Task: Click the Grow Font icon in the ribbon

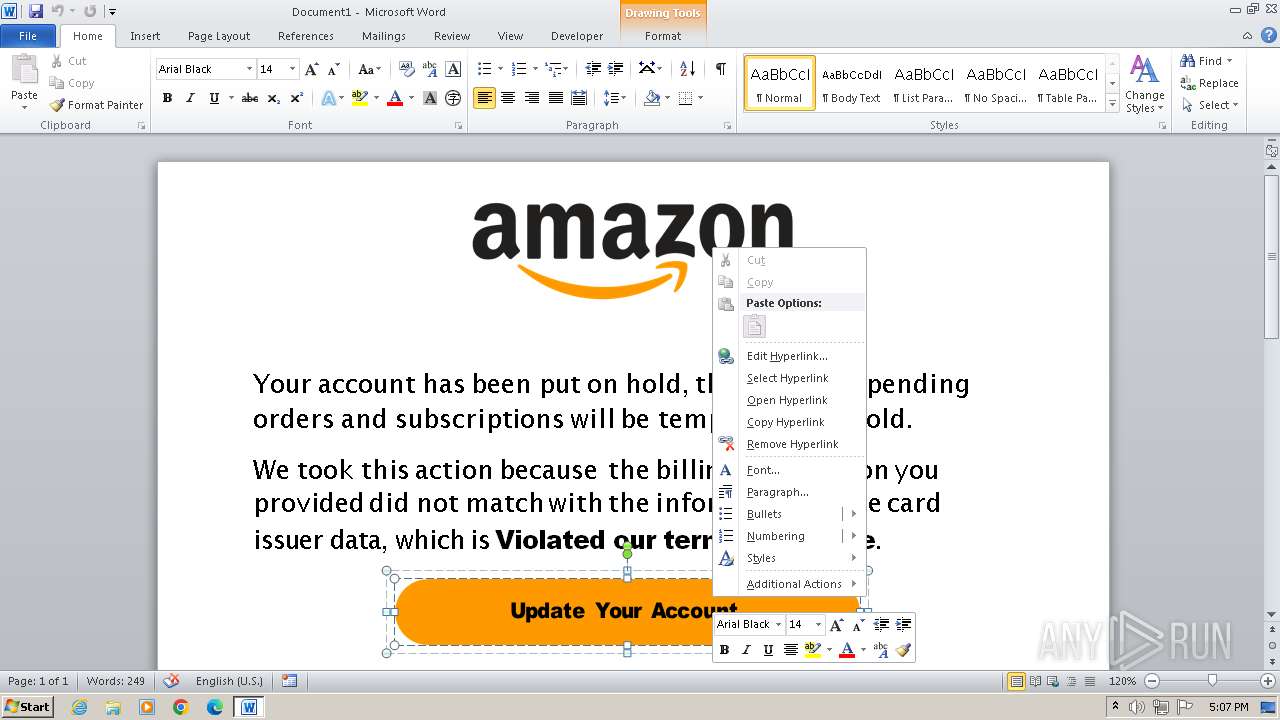Action: pyautogui.click(x=312, y=69)
